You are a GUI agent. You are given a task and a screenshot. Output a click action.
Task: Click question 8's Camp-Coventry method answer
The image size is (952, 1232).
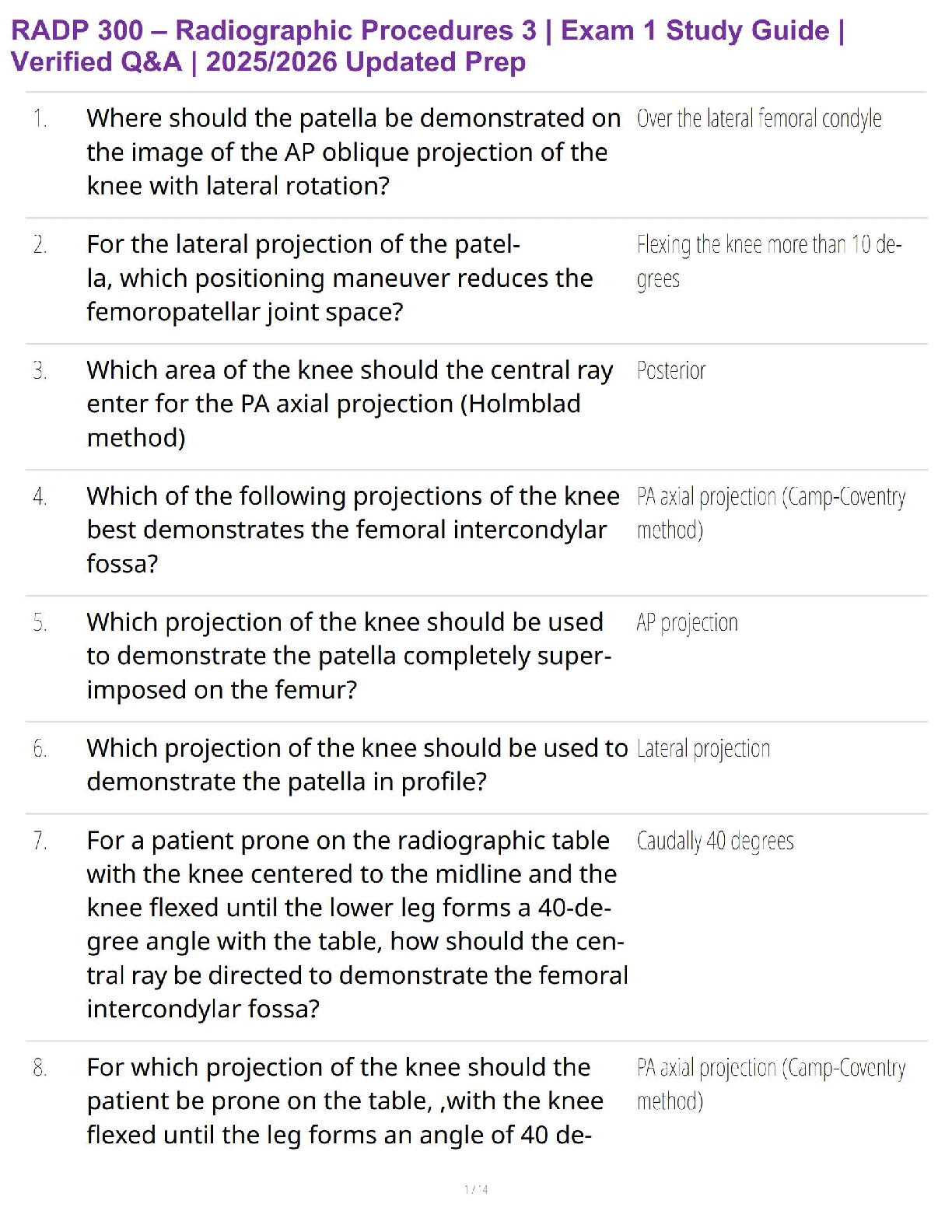coord(770,1084)
